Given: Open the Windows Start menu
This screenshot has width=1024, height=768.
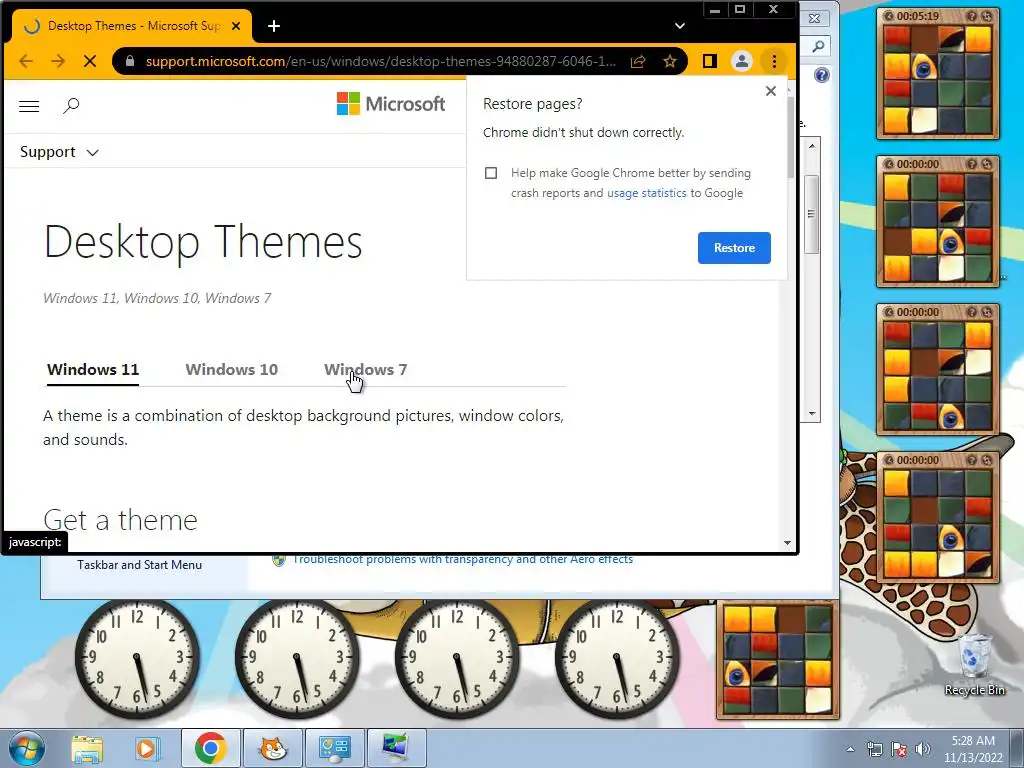Looking at the screenshot, I should coord(25,748).
